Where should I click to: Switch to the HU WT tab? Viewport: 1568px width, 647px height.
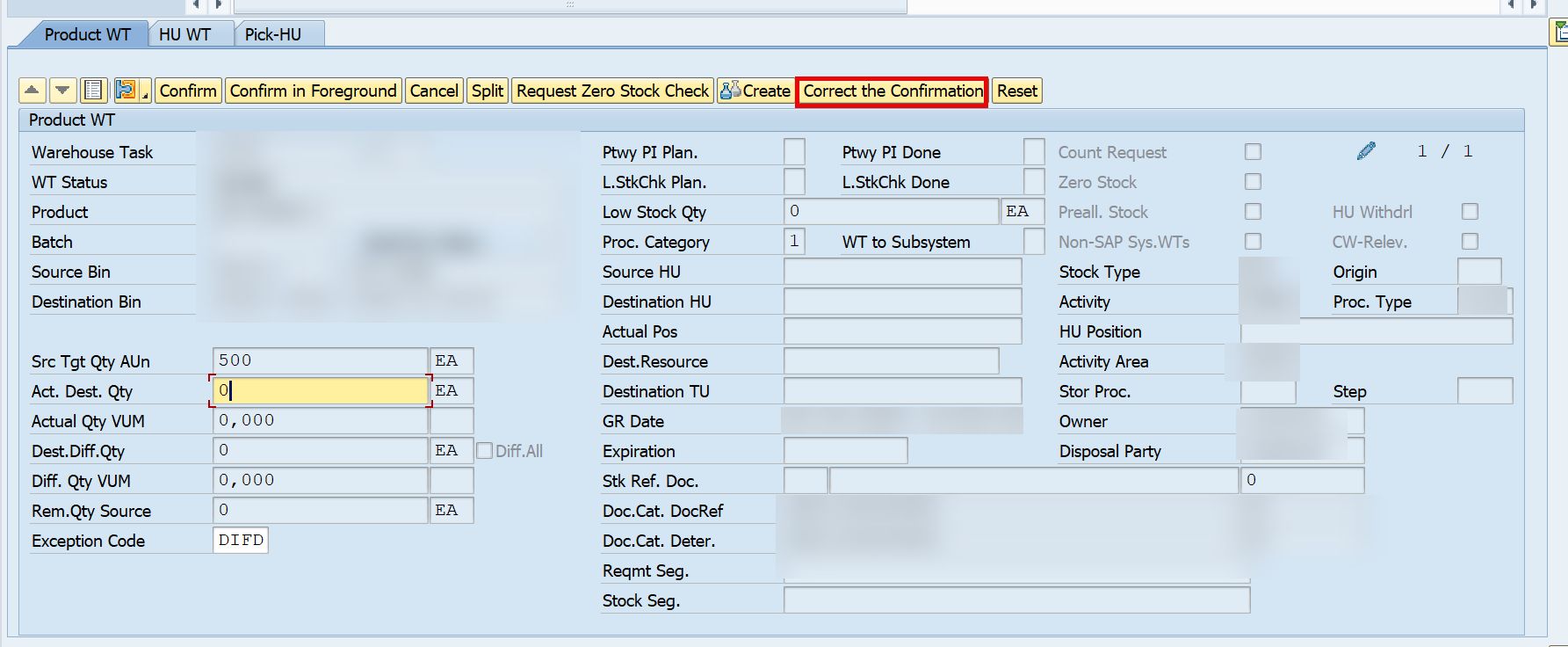point(184,34)
